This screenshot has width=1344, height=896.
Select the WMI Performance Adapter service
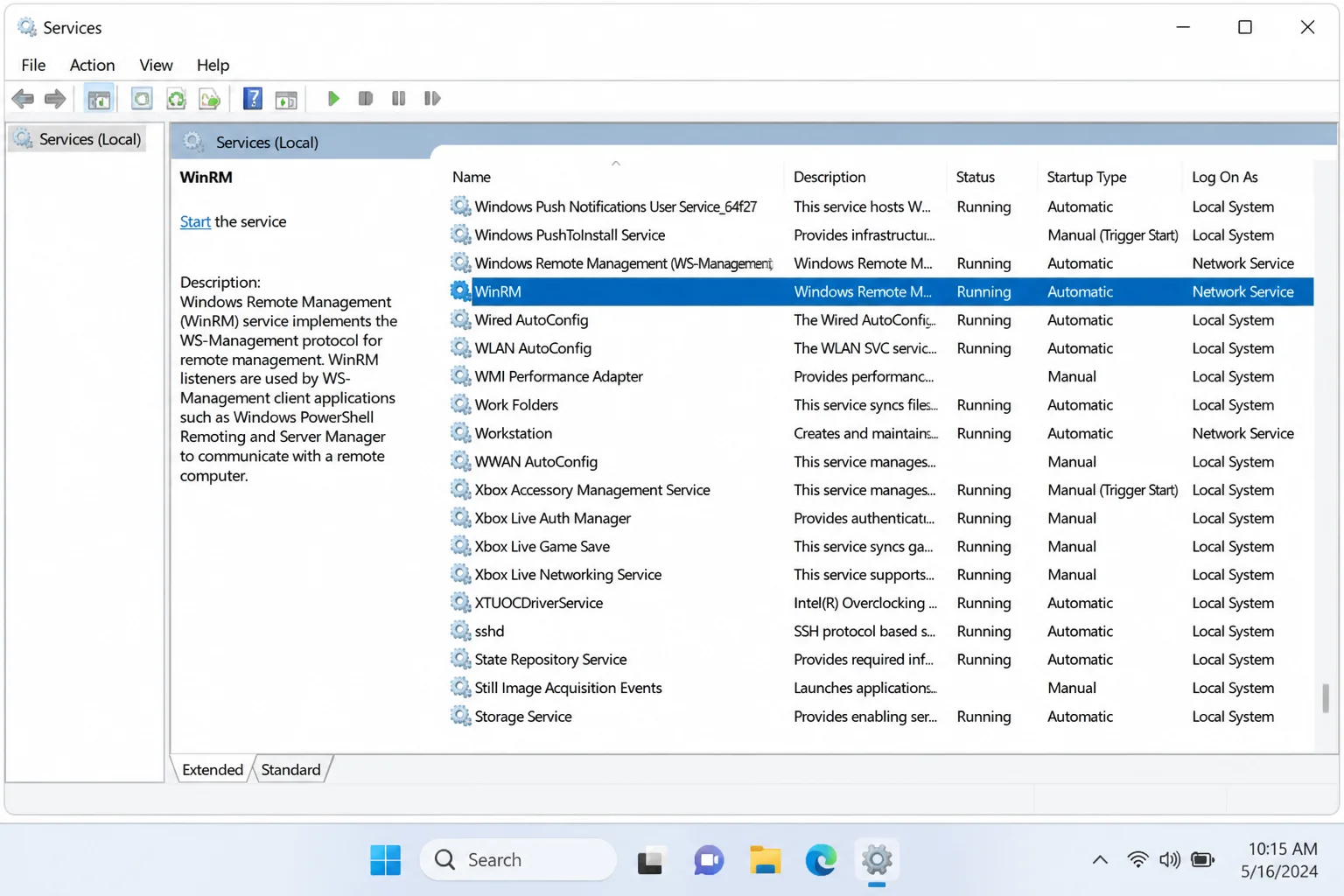880,376
